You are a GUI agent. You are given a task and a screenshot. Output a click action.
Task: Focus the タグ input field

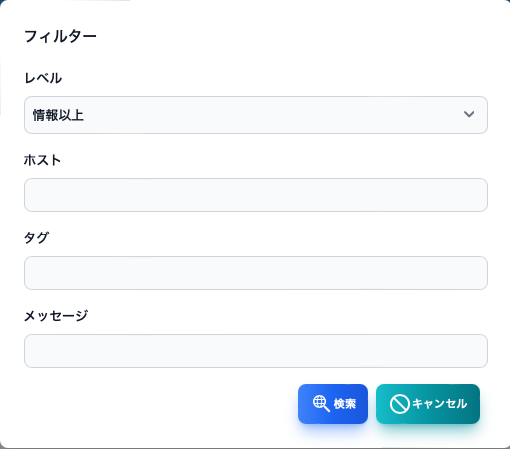[256, 273]
